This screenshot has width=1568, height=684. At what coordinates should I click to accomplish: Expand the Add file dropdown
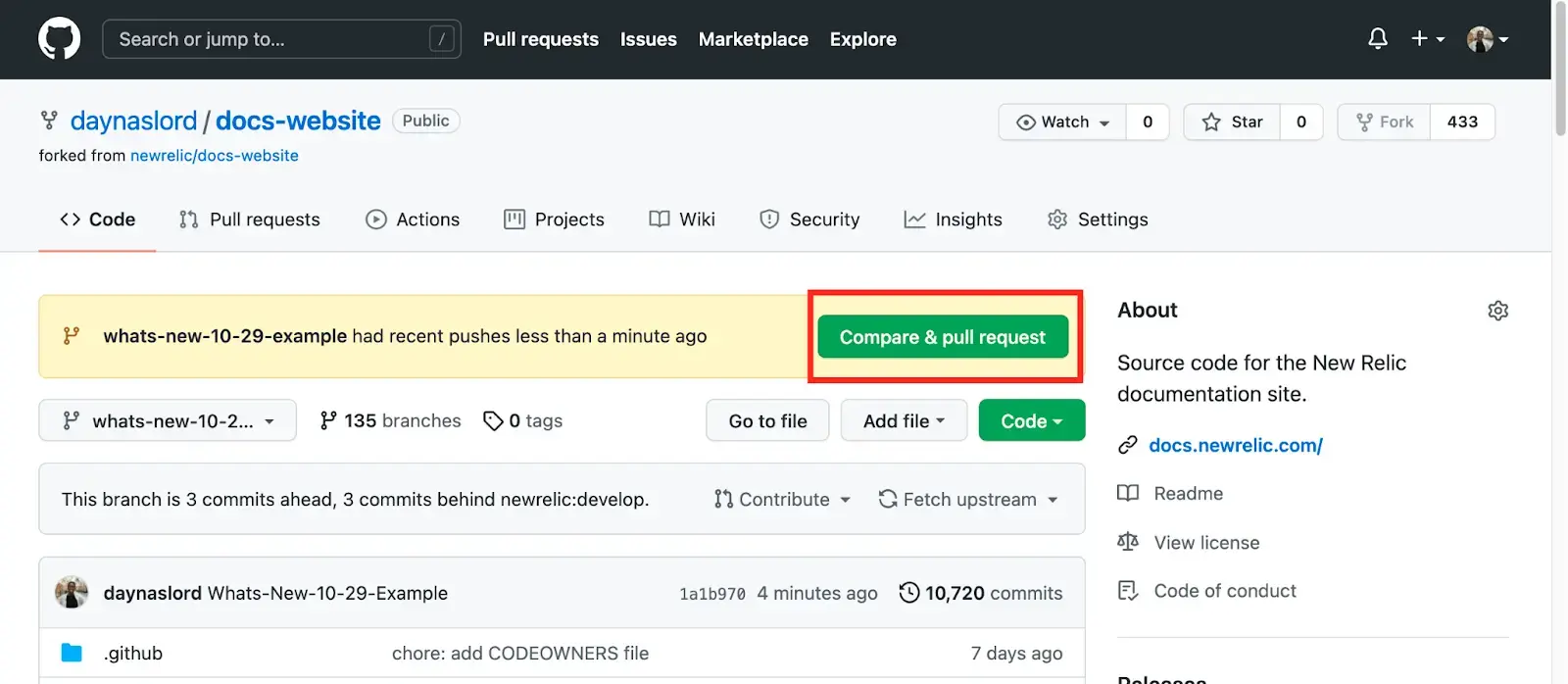[x=904, y=420]
